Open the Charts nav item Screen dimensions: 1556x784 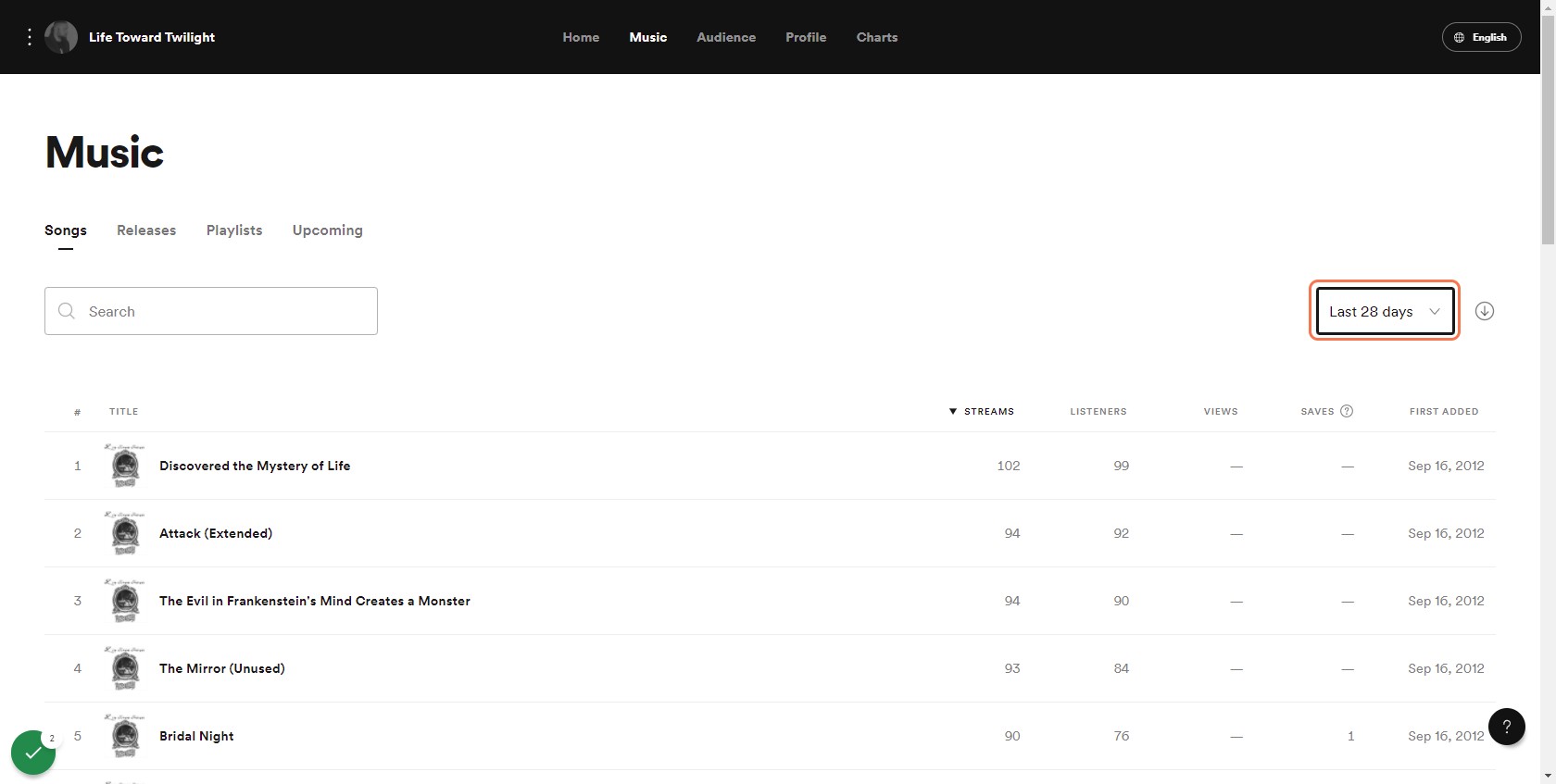[877, 37]
